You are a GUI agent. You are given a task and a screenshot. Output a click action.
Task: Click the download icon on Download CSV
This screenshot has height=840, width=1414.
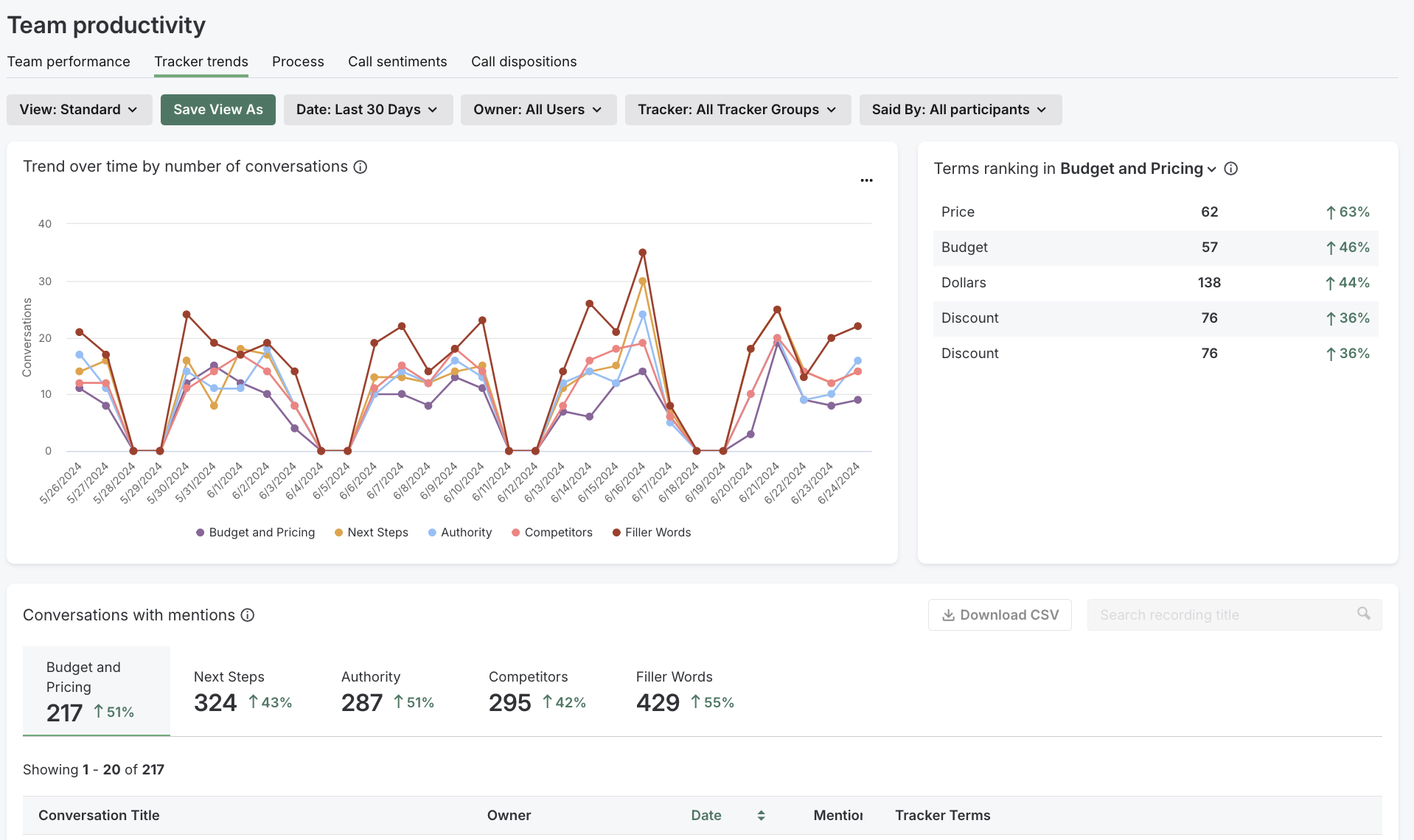[x=947, y=615]
